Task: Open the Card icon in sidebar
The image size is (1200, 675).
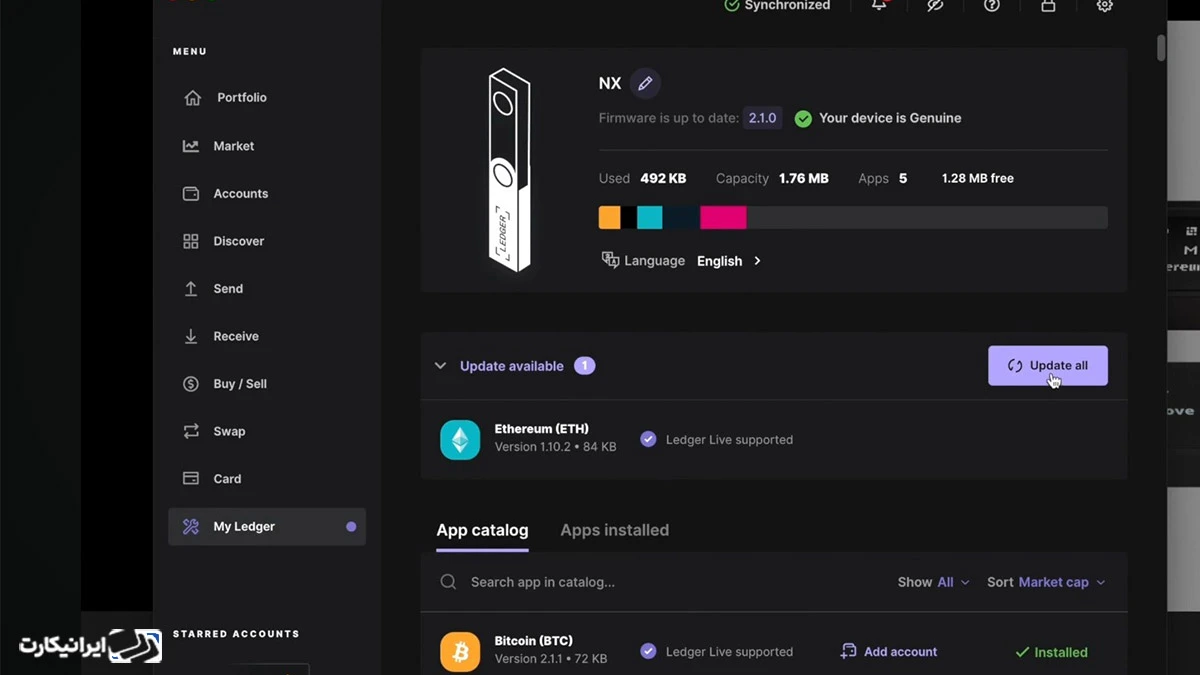Action: [191, 479]
